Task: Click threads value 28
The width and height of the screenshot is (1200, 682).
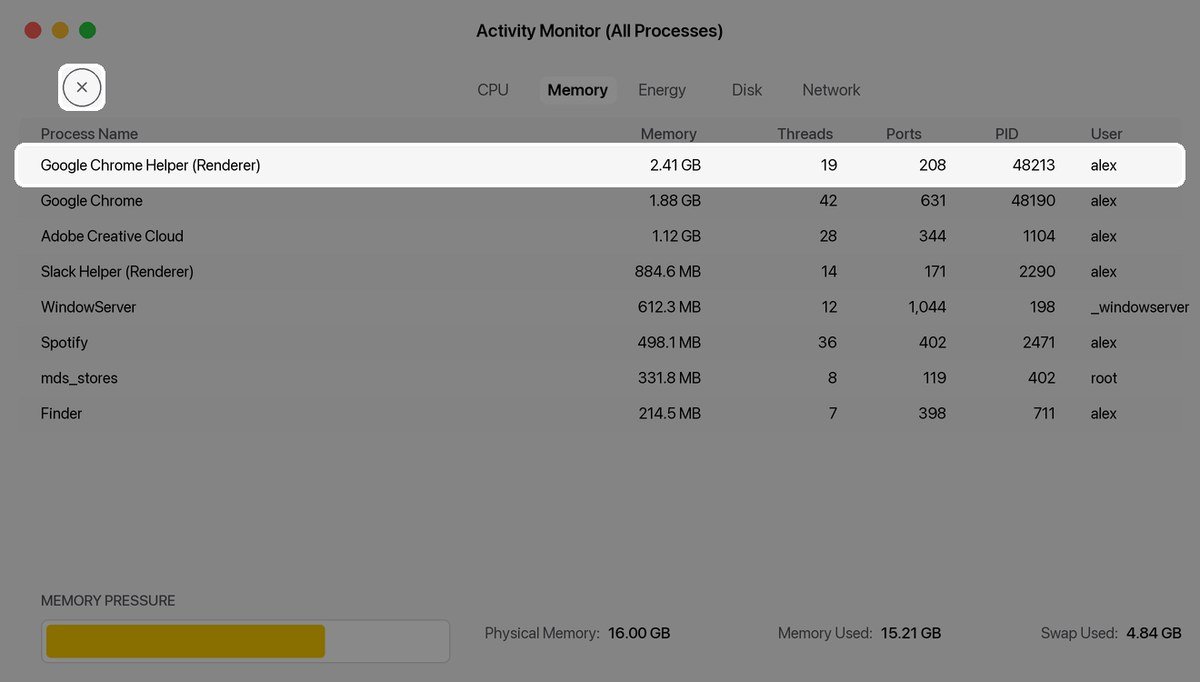Action: [x=828, y=236]
